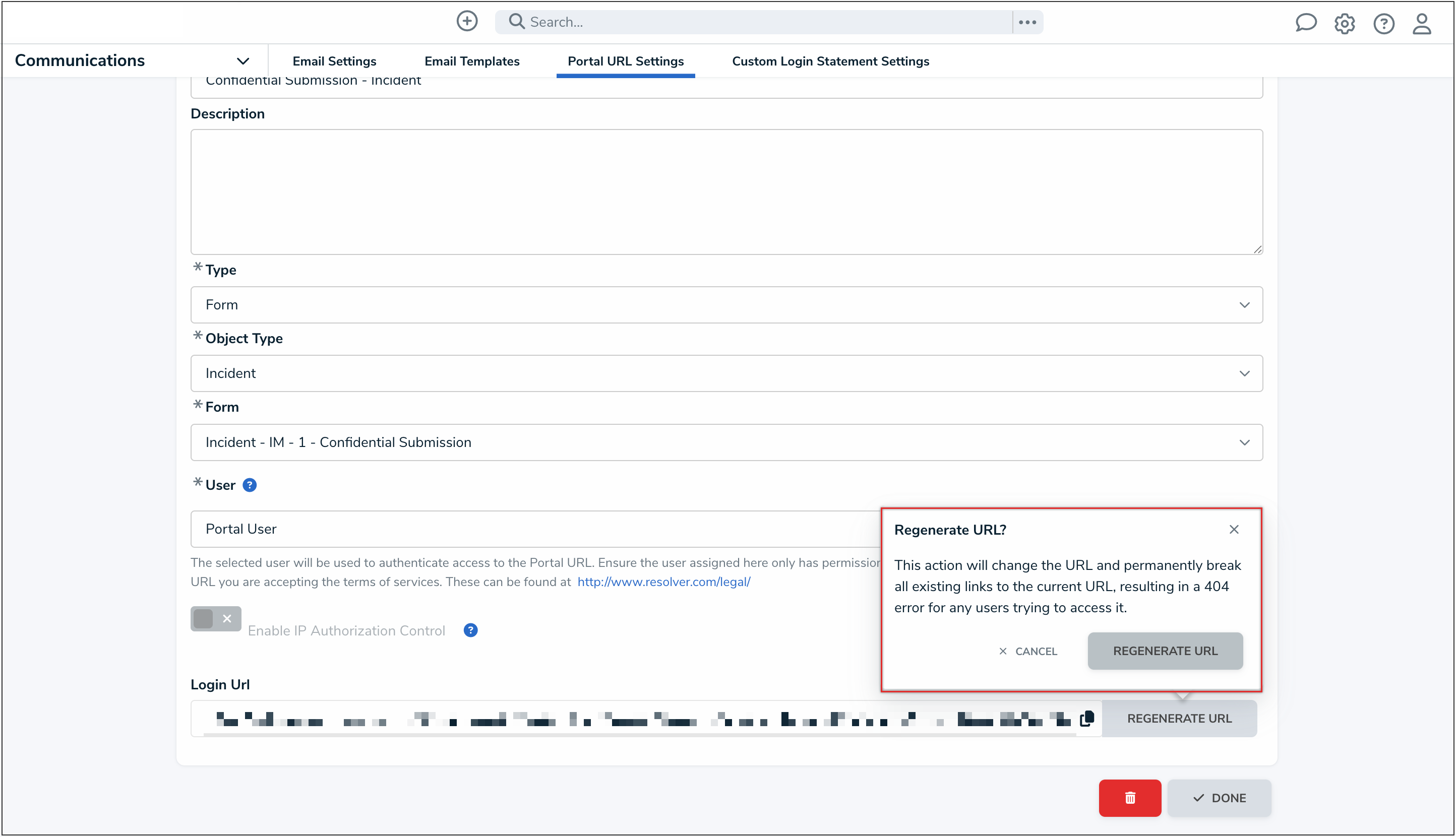Screen dimensions: 1456x837
Task: Open the user profile icon
Action: 1422,24
